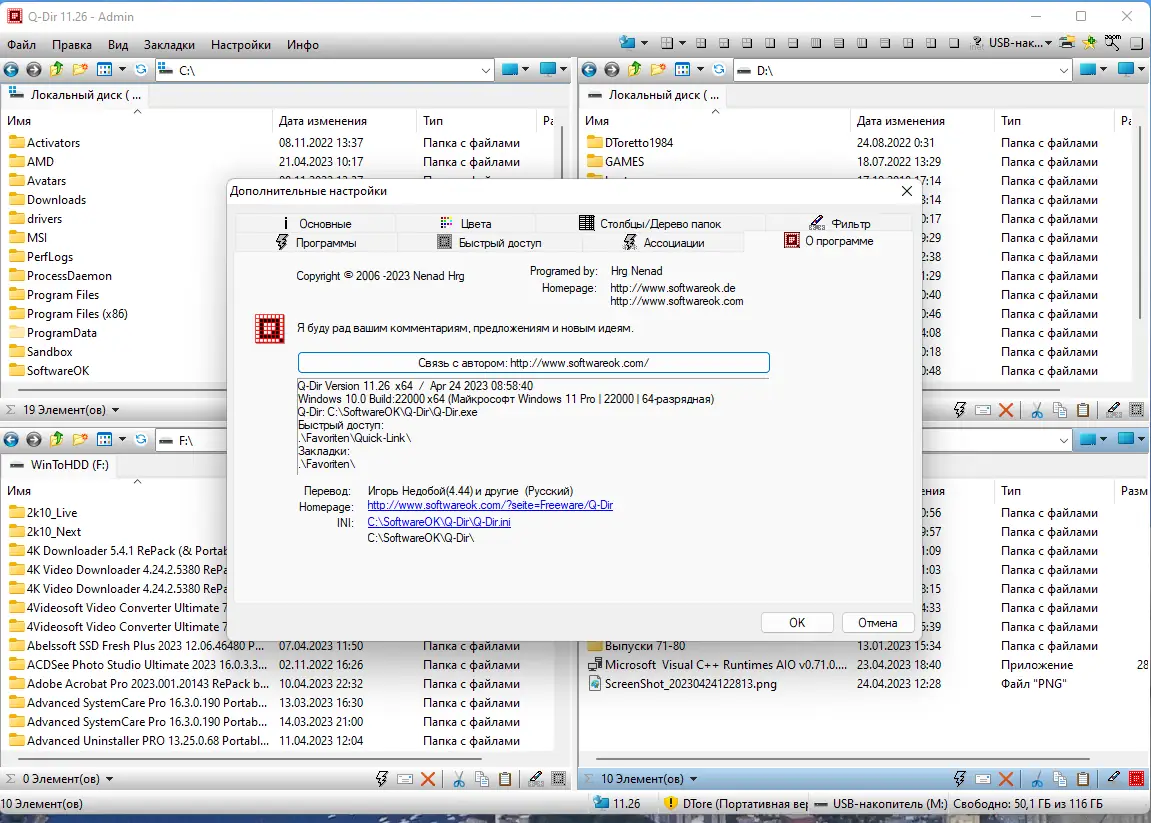This screenshot has width=1151, height=823.
Task: Copy selection in the F:\ pane status bar
Action: click(482, 779)
